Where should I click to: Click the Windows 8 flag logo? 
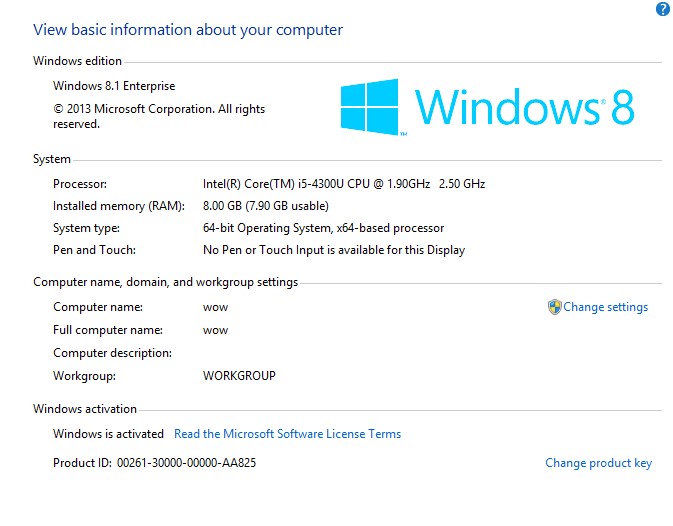(370, 107)
